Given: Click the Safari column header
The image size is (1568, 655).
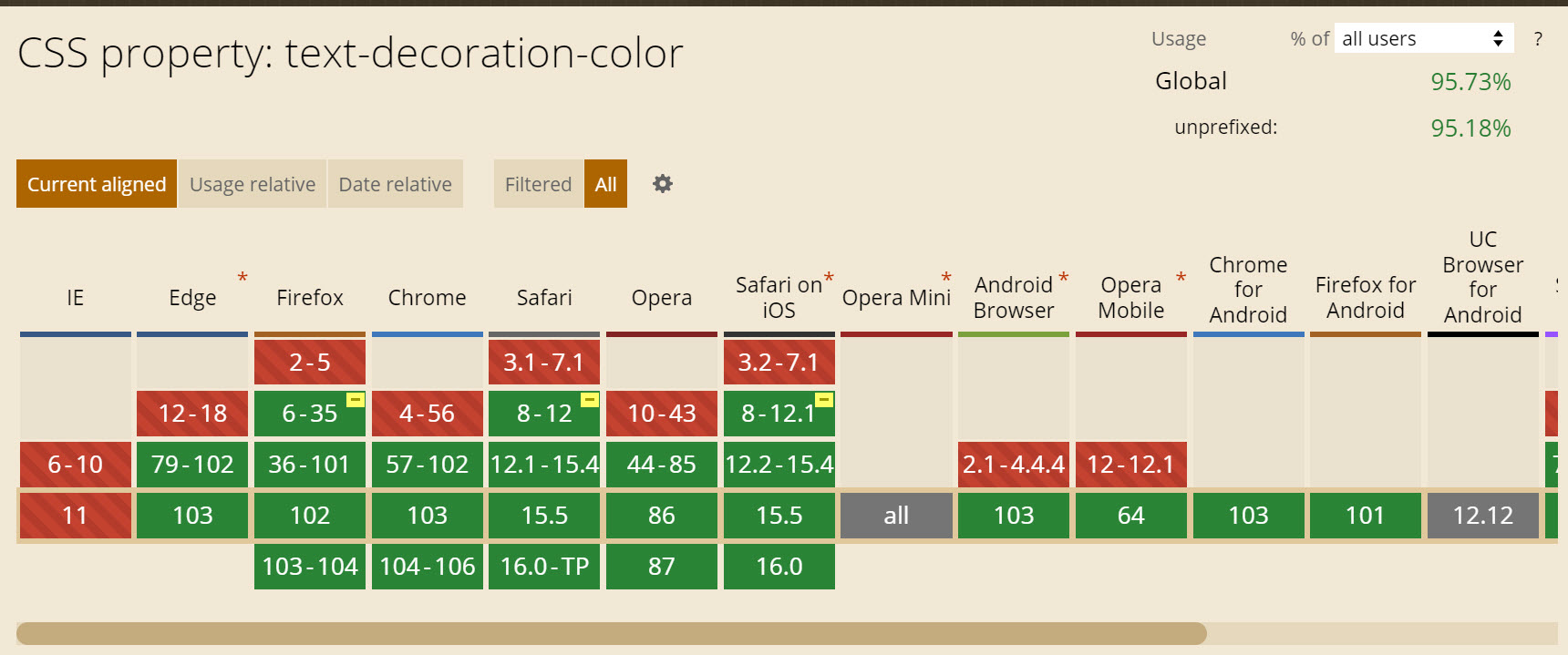Looking at the screenshot, I should 544,298.
